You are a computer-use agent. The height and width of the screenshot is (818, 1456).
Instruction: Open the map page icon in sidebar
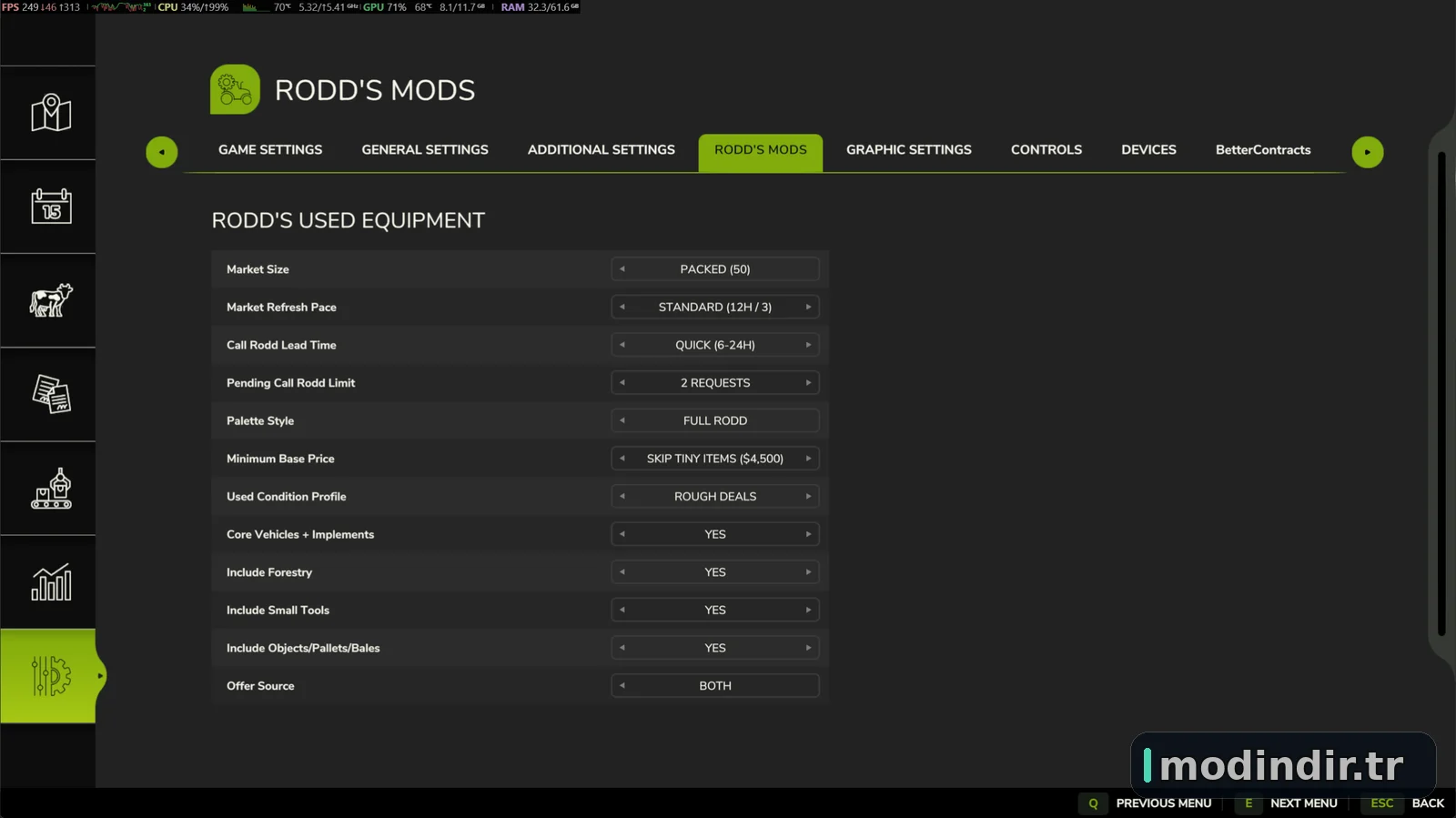click(51, 113)
